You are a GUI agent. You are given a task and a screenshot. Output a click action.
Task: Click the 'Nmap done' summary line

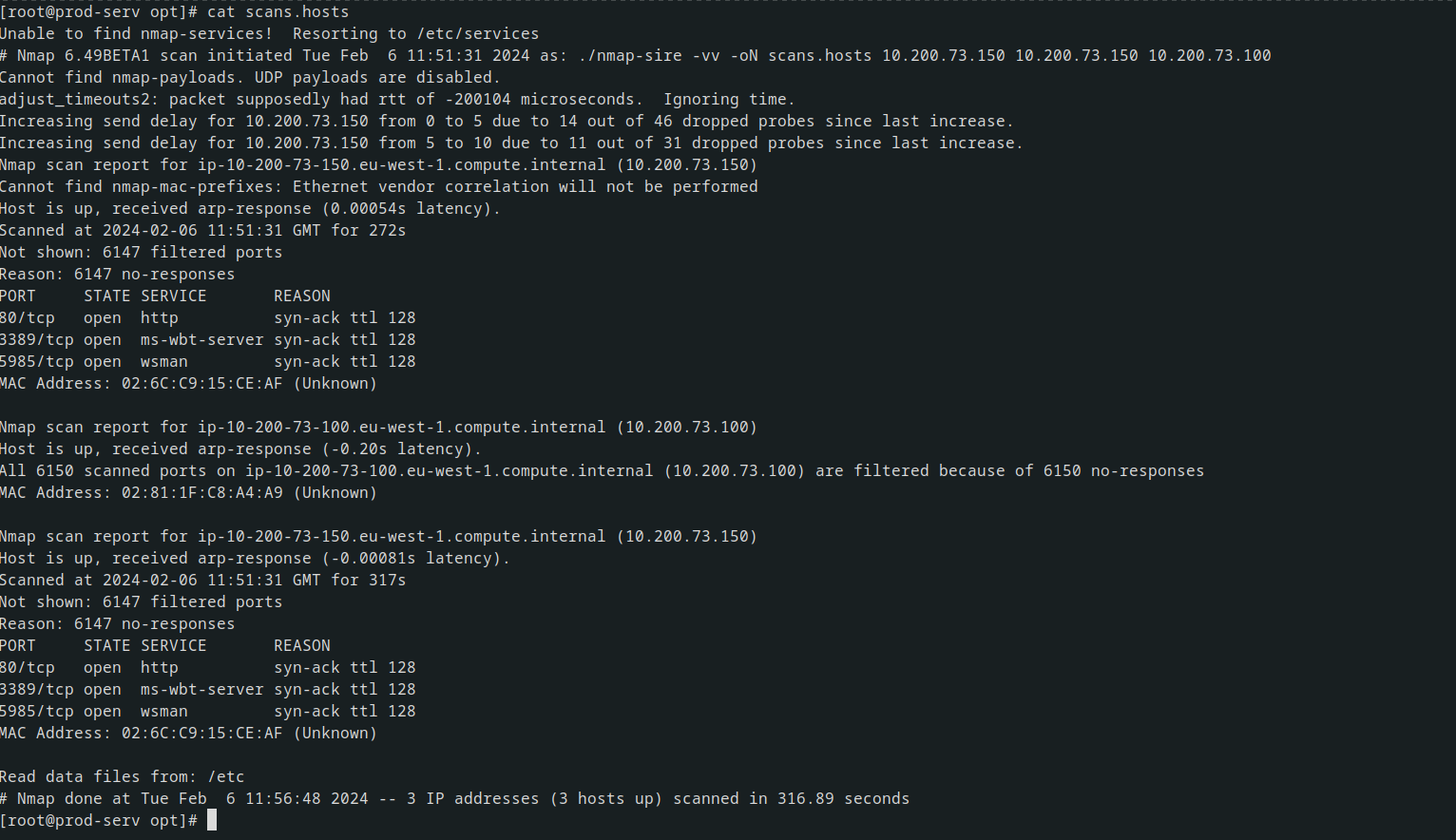pyautogui.click(x=454, y=798)
